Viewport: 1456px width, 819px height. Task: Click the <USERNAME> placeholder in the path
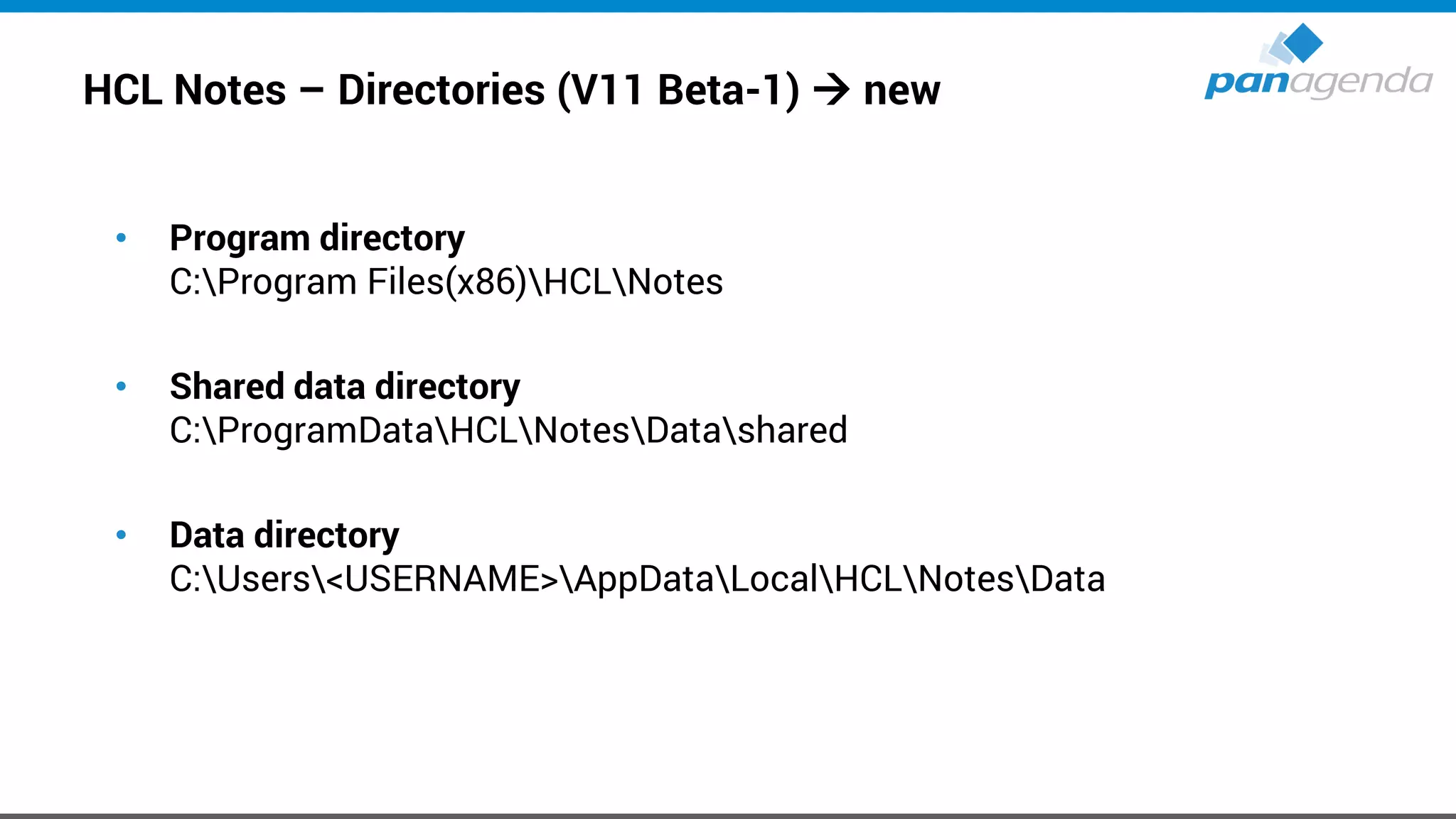click(442, 579)
